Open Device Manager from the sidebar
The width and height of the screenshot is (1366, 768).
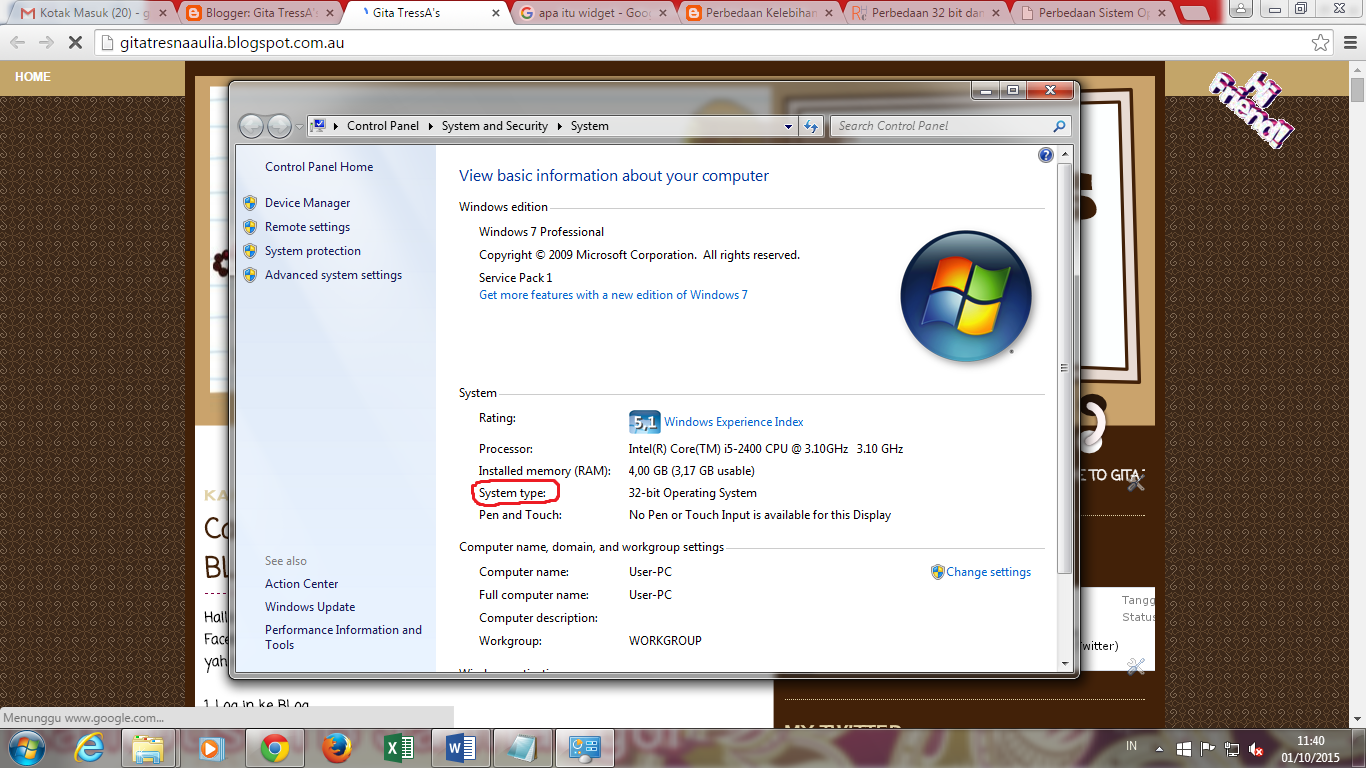(x=307, y=203)
